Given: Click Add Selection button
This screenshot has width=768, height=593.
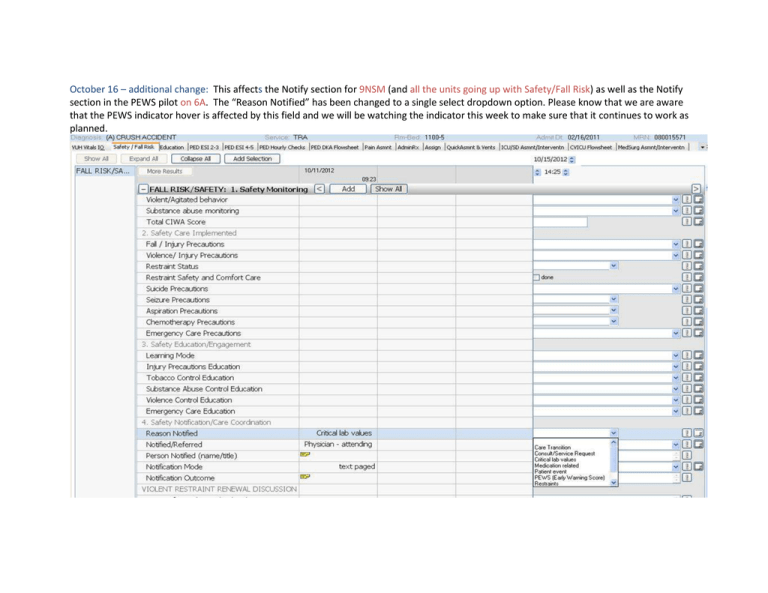Looking at the screenshot, I should pyautogui.click(x=252, y=159).
